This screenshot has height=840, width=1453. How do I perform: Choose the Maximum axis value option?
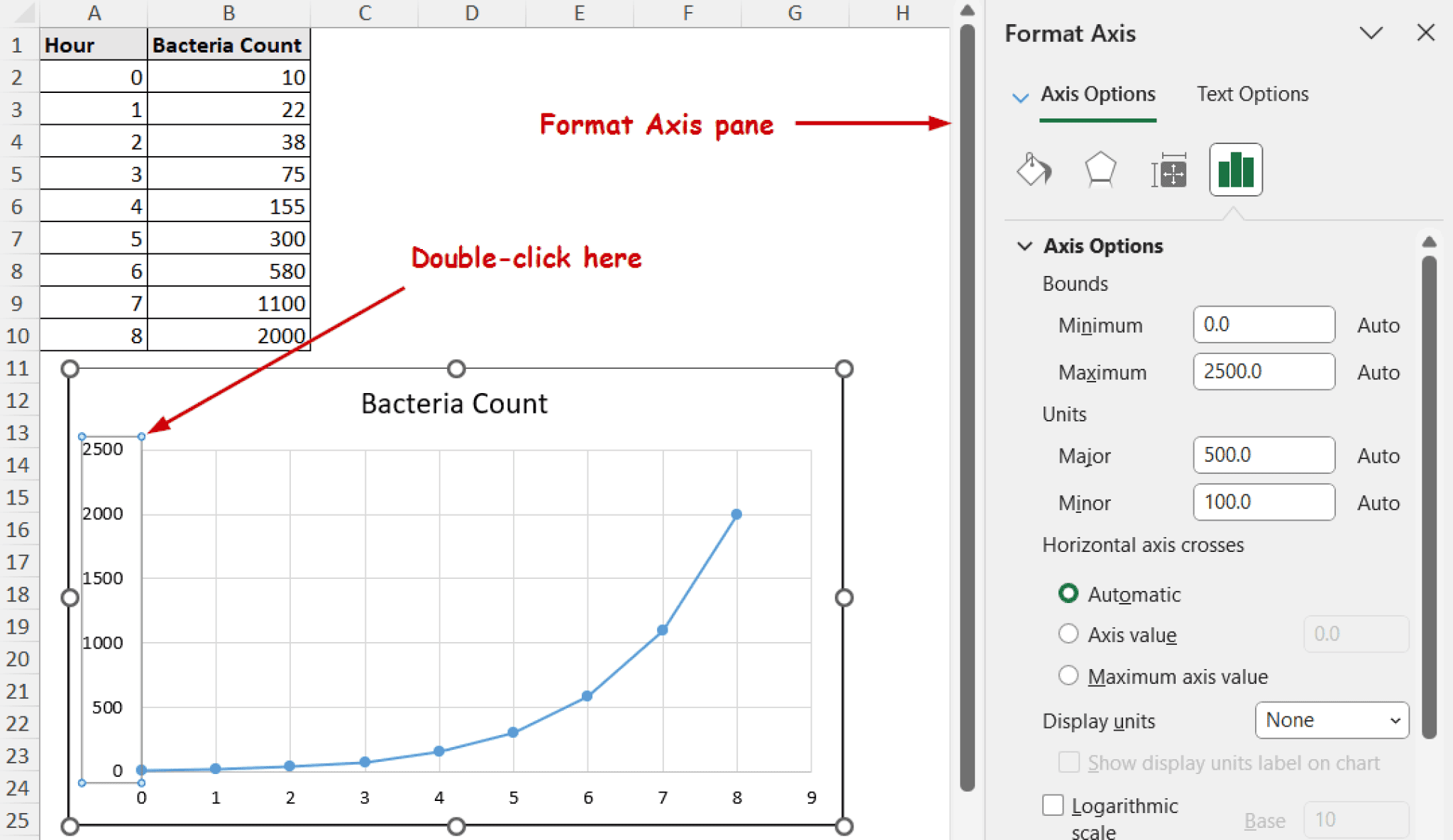[1068, 675]
